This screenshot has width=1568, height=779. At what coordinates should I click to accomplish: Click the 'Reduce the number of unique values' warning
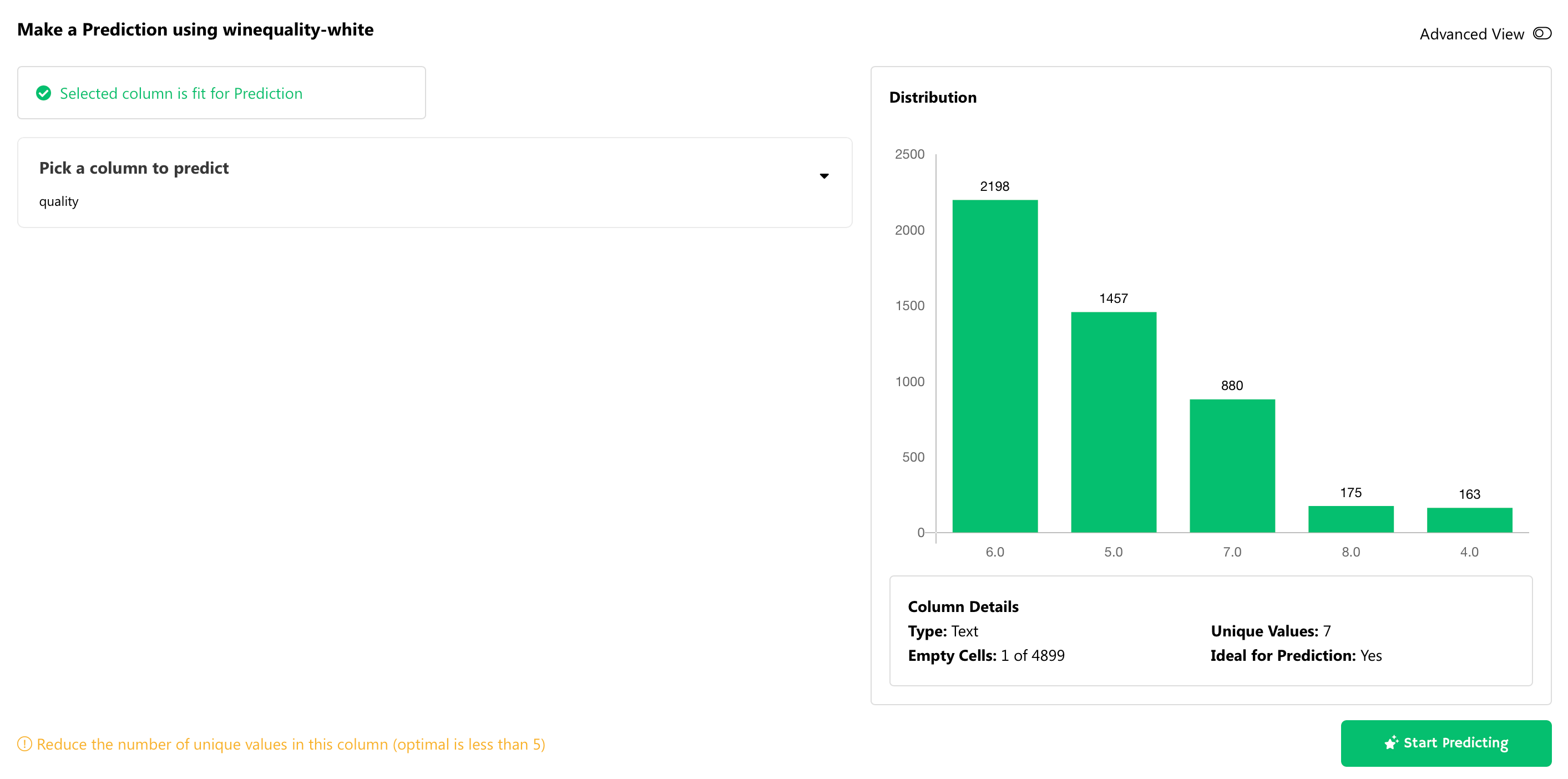point(291,743)
